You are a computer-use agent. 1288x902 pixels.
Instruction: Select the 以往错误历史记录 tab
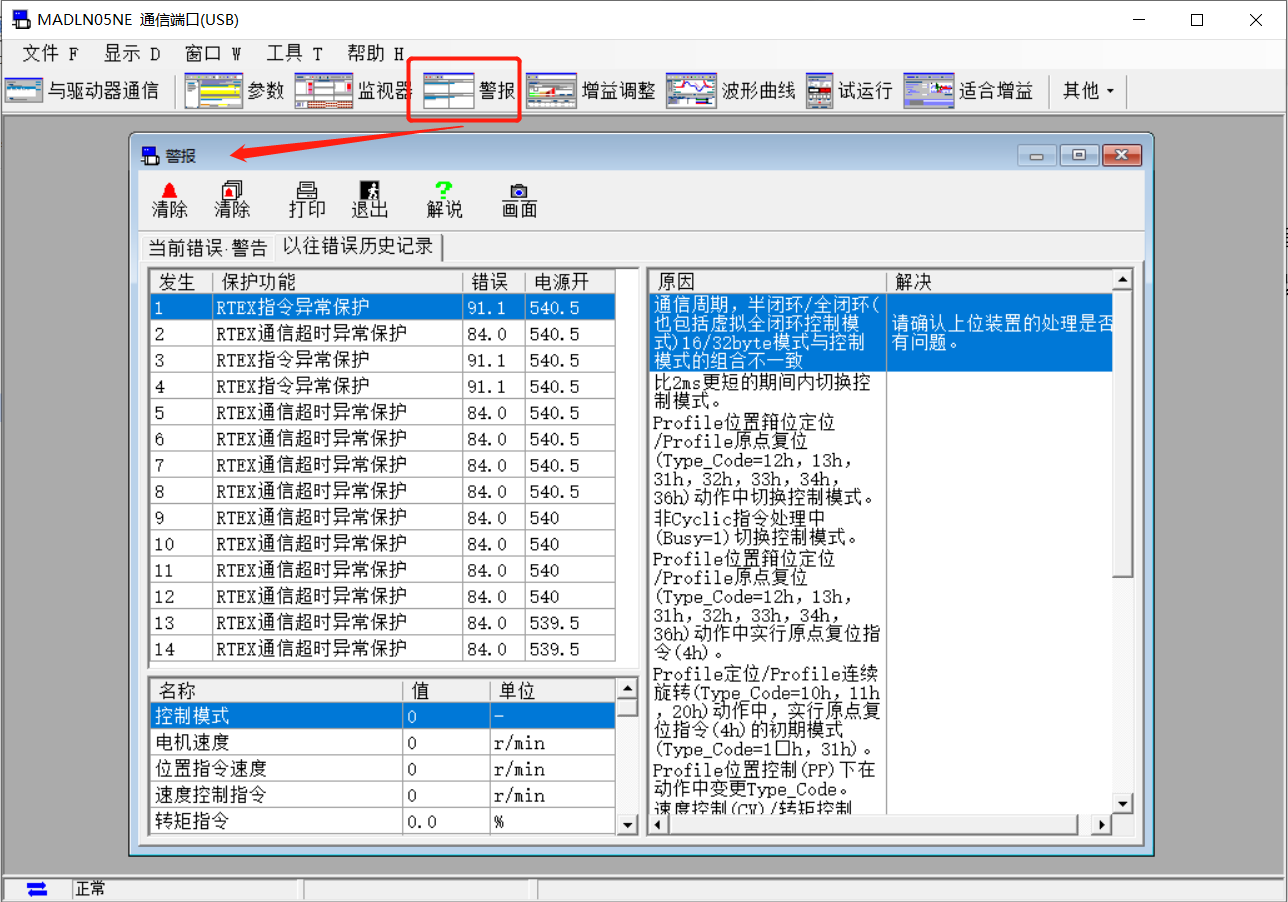(x=358, y=246)
